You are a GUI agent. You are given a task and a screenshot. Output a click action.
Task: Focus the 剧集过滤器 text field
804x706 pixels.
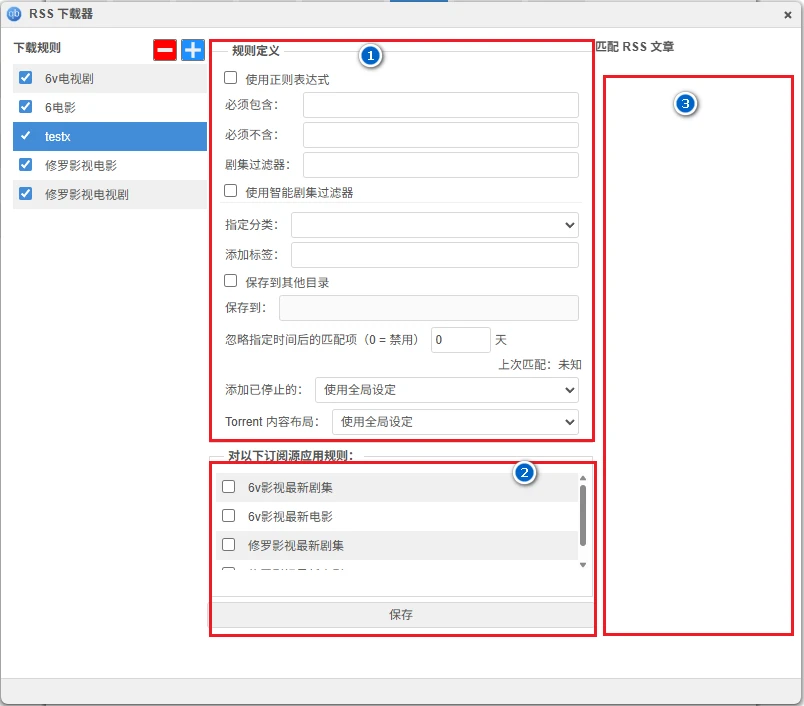440,165
